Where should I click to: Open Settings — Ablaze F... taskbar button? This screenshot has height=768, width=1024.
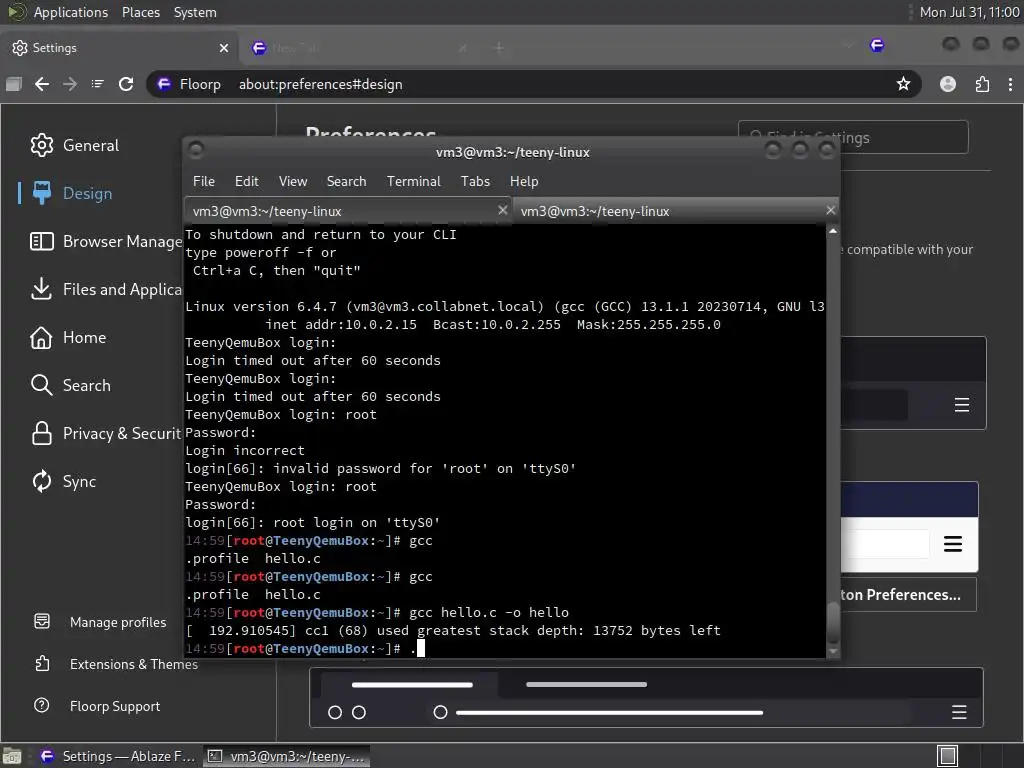pos(118,756)
